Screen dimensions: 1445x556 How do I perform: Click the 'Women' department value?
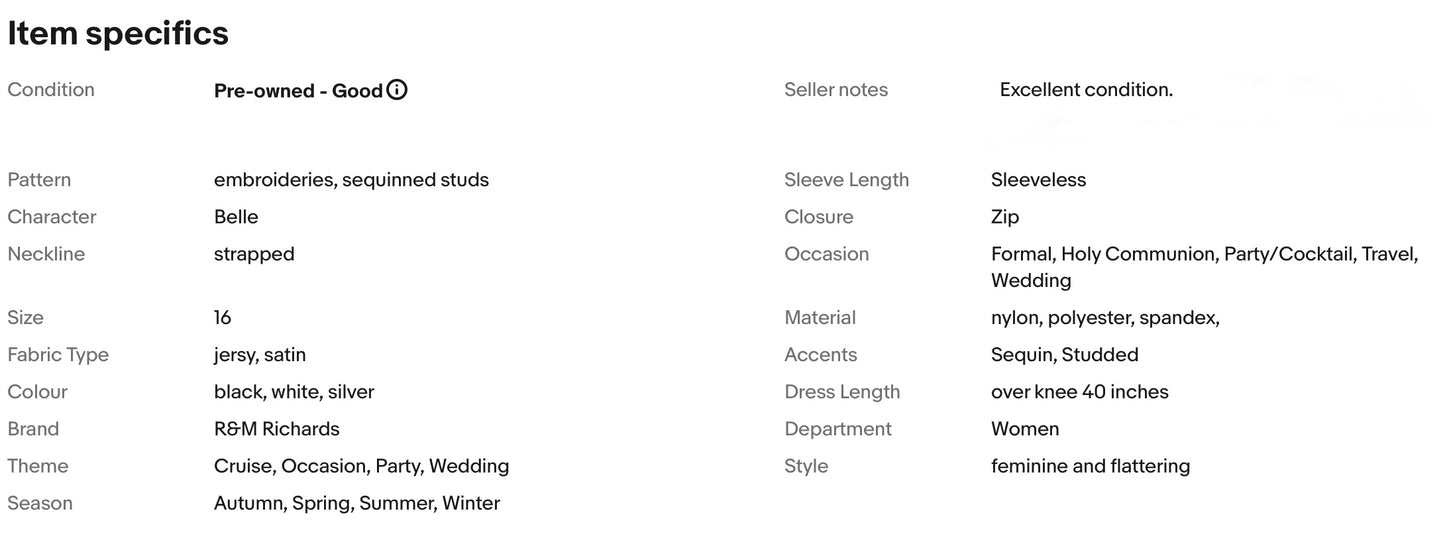[x=1025, y=429]
